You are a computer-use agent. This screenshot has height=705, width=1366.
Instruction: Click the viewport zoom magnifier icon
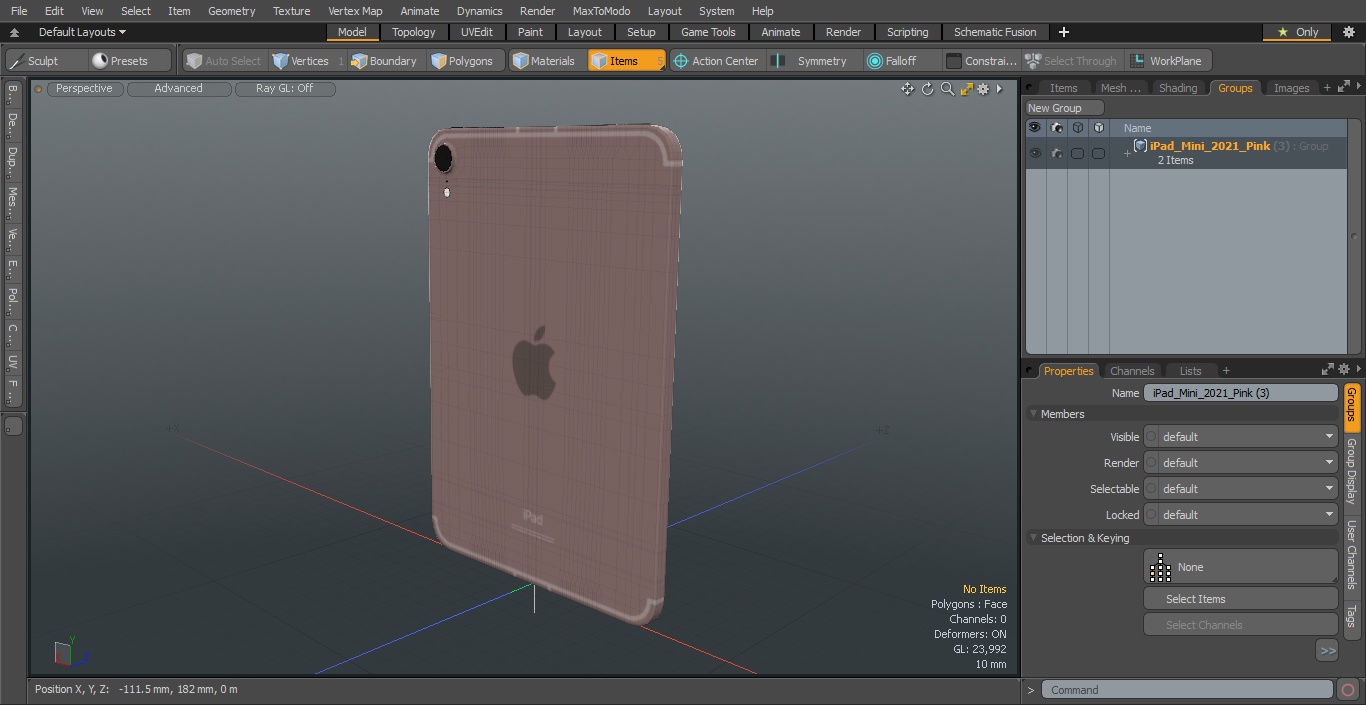coord(947,89)
